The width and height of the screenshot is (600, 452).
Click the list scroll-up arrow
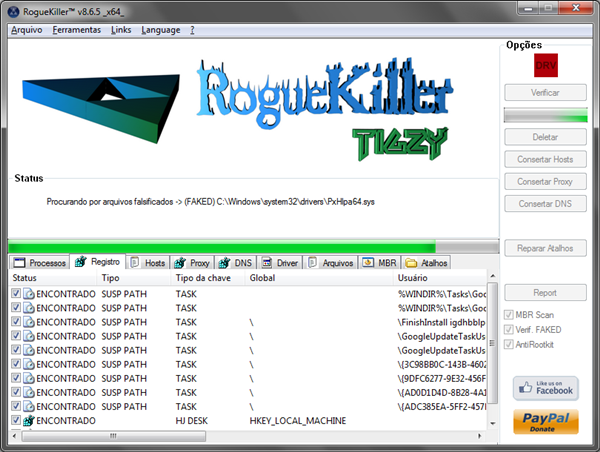492,276
